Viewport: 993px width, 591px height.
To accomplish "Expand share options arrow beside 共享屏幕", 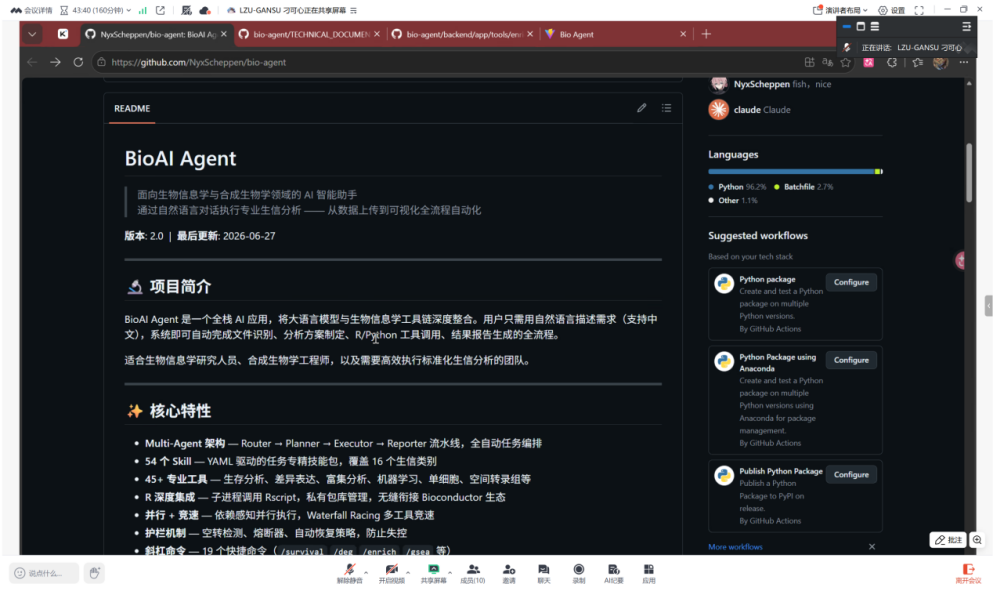I will [x=450, y=572].
